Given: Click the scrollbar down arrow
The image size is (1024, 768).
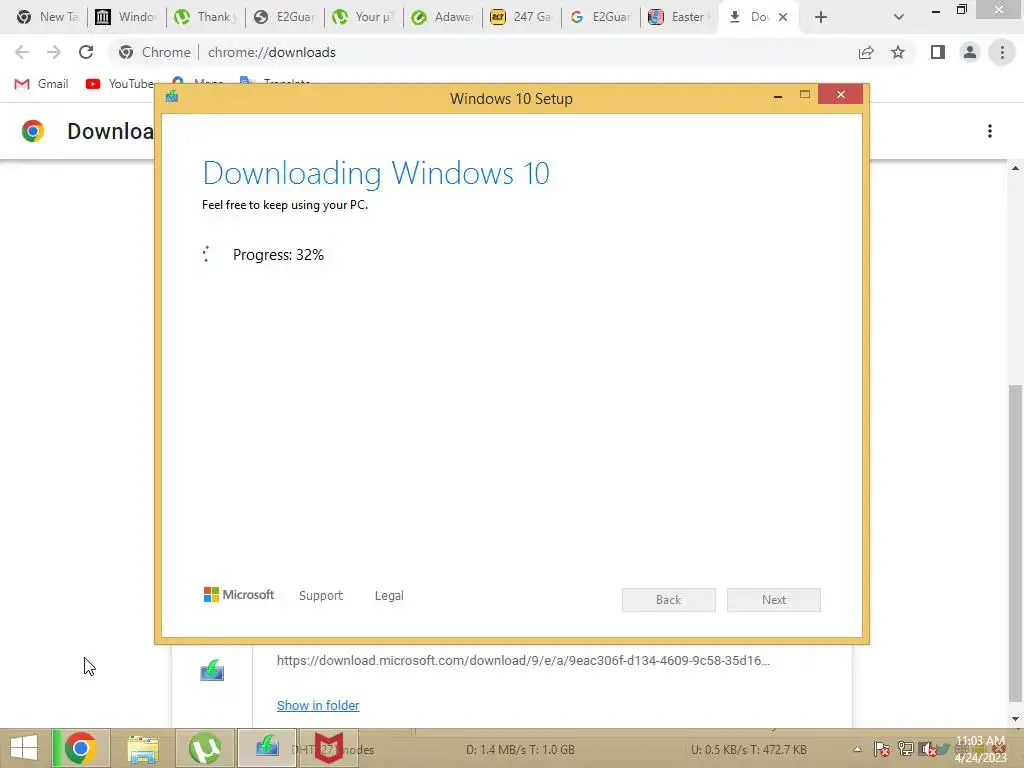Looking at the screenshot, I should (x=1015, y=719).
